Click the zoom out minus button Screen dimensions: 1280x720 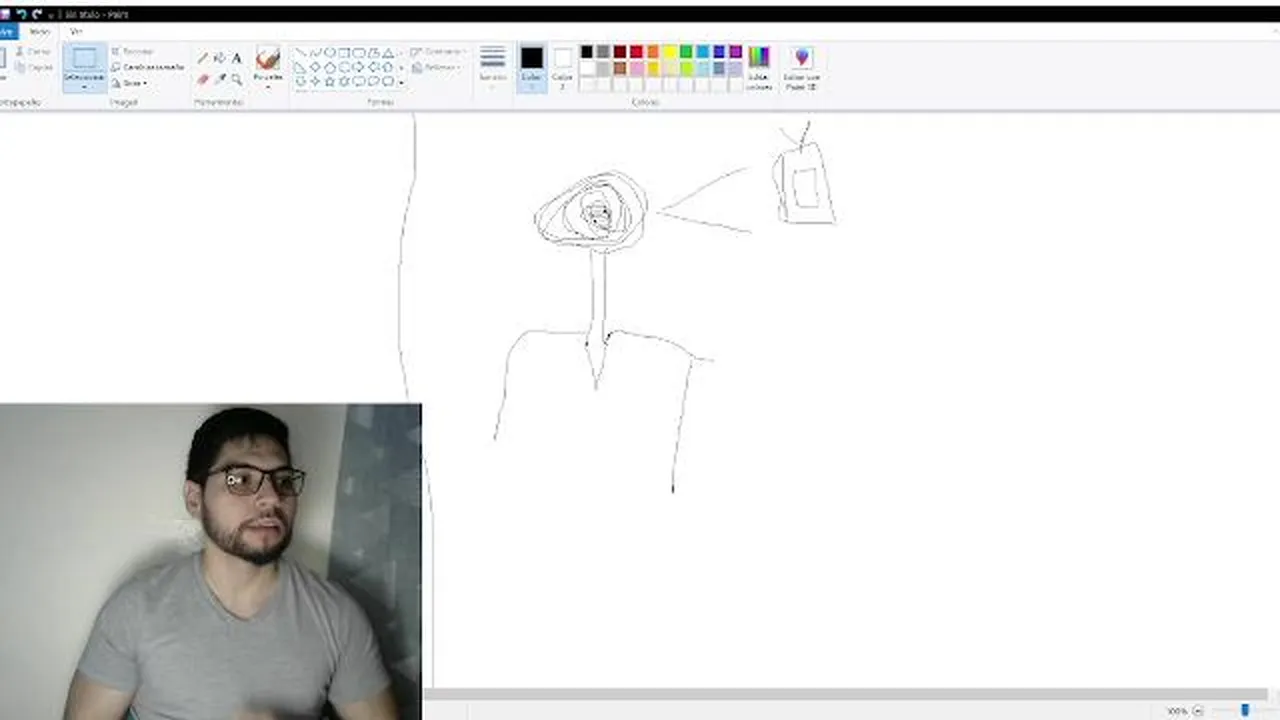tap(1198, 711)
